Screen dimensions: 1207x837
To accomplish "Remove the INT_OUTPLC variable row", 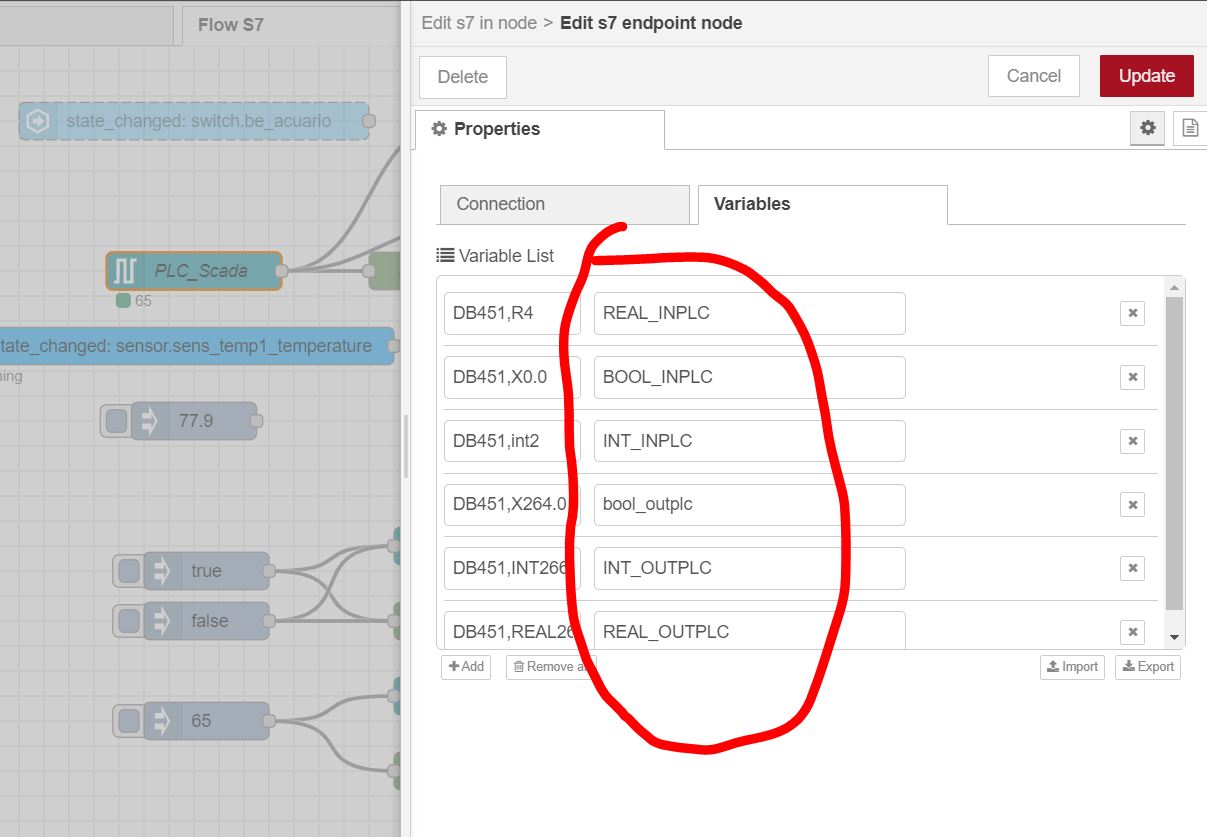I will tap(1132, 568).
